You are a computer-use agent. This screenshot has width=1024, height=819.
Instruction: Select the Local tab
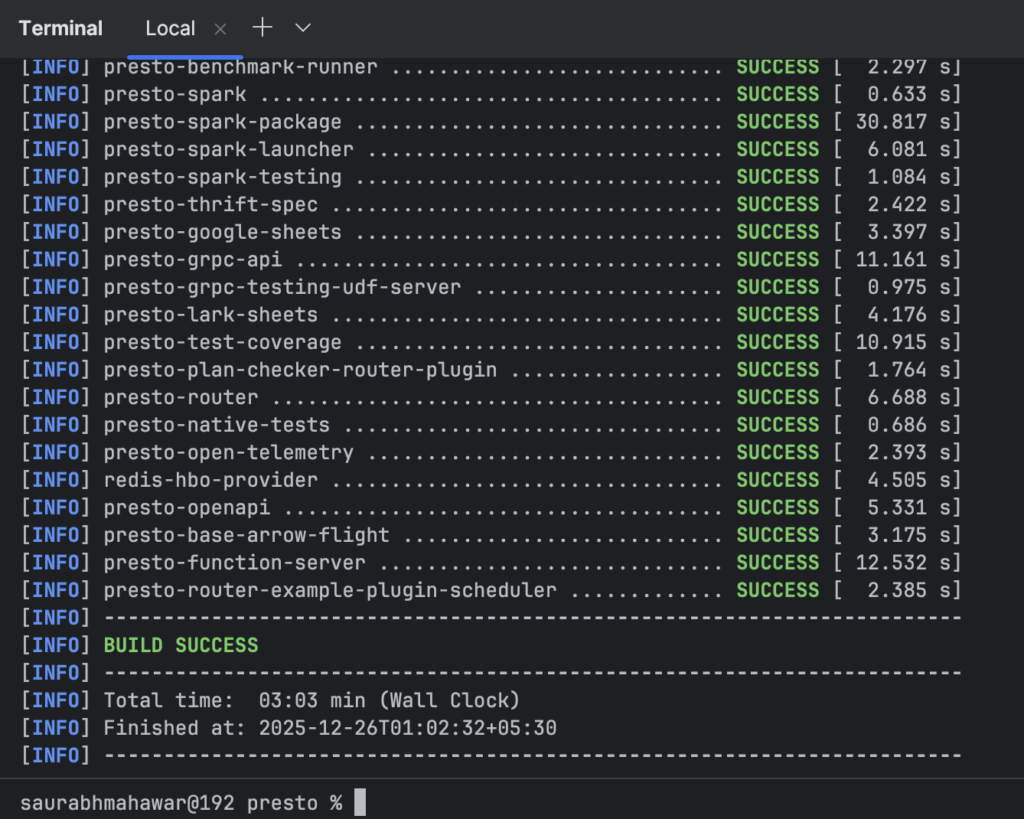[170, 28]
